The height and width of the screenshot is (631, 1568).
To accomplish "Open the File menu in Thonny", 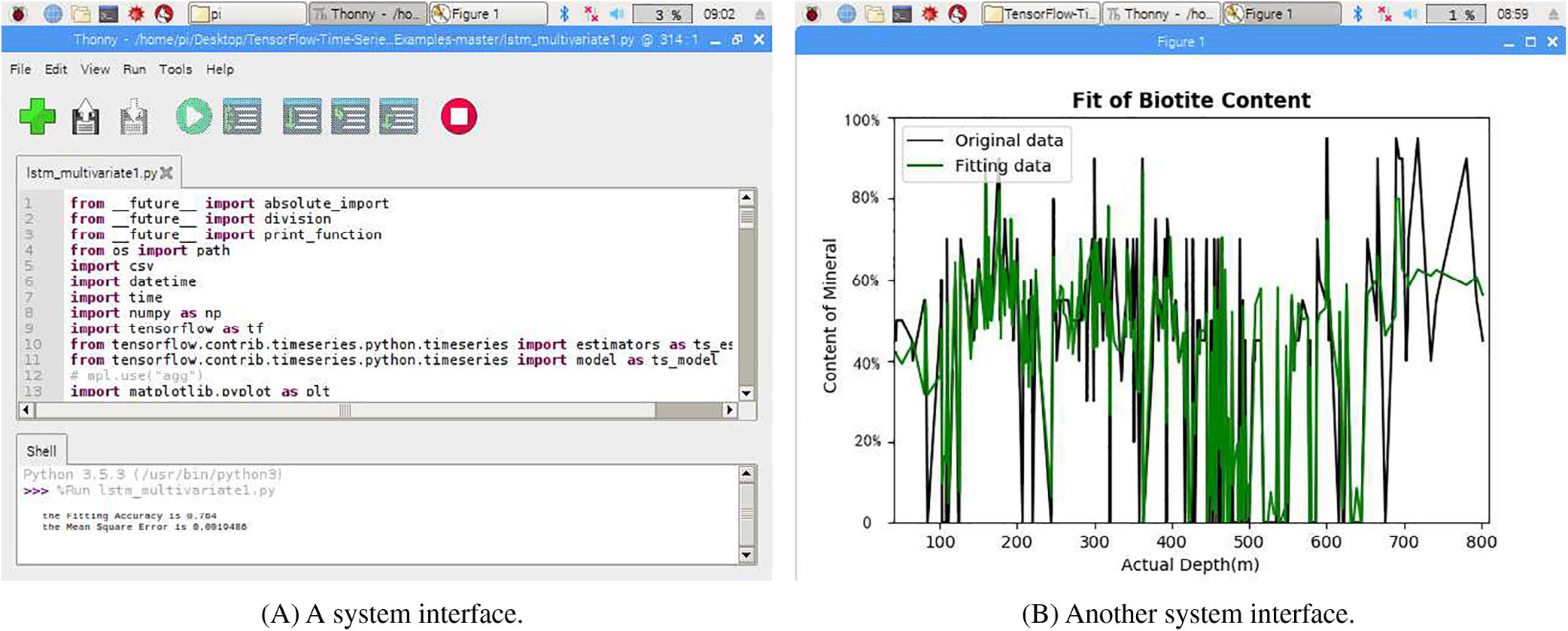I will 20,69.
